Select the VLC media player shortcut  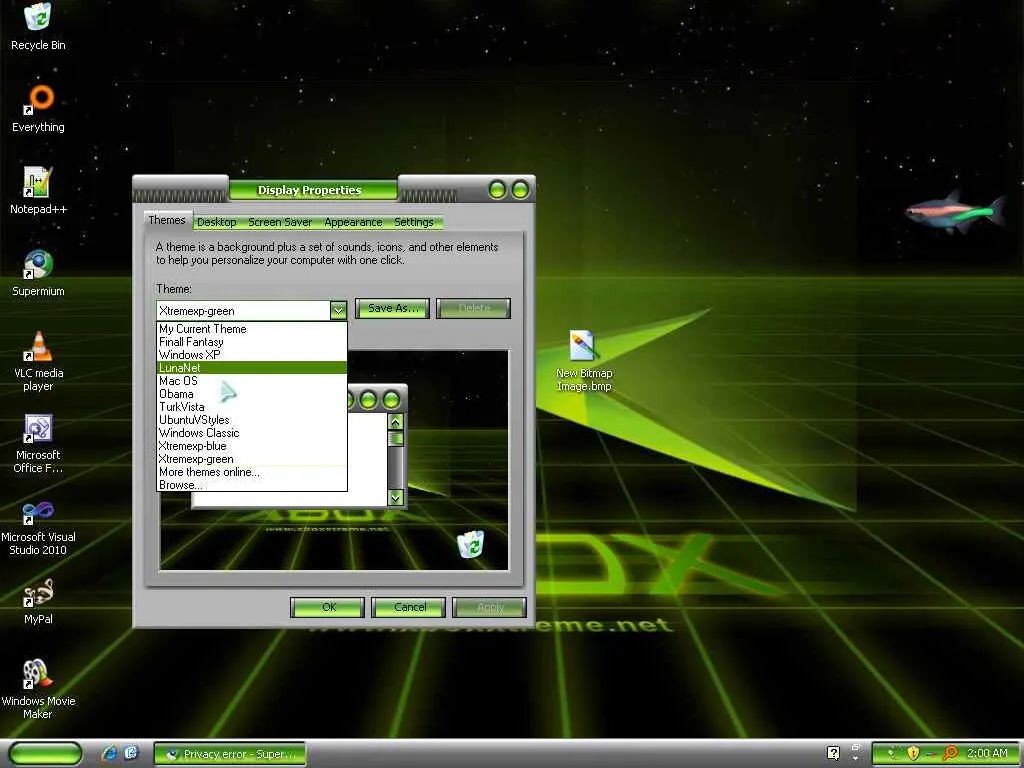38,361
